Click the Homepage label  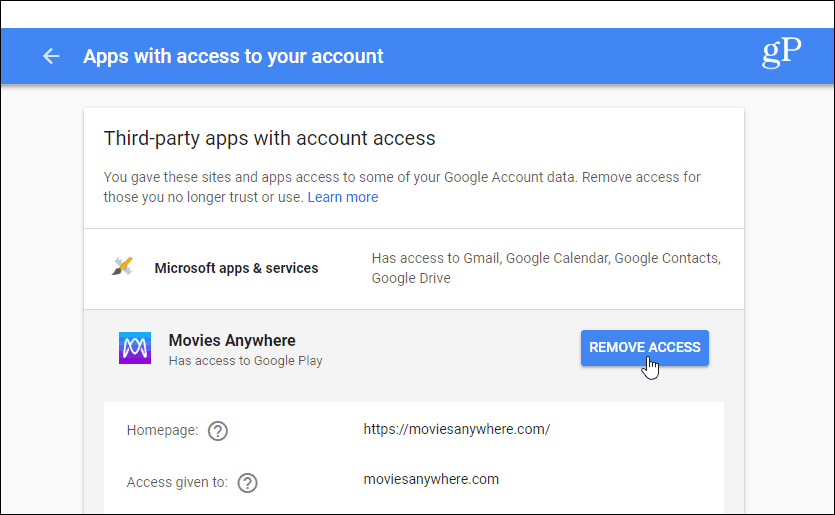click(x=162, y=430)
